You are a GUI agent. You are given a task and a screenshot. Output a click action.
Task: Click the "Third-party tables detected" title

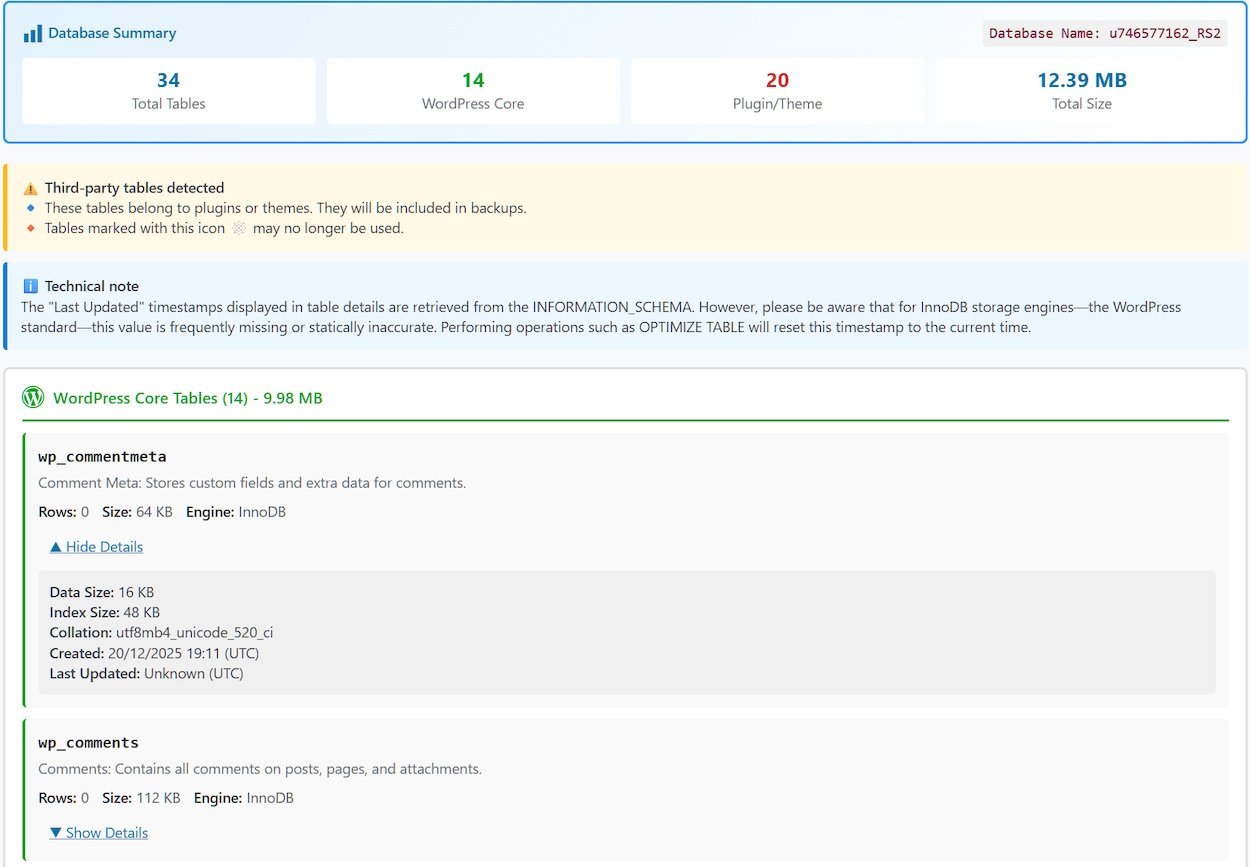(x=134, y=188)
